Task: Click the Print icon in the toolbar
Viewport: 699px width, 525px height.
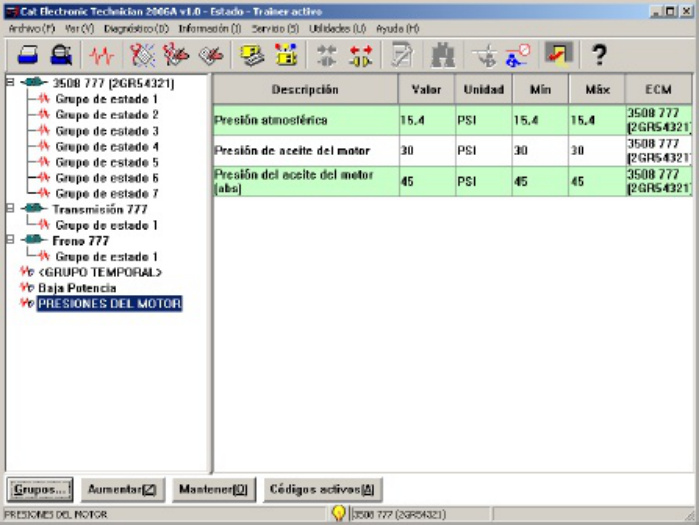Action: click(x=28, y=56)
